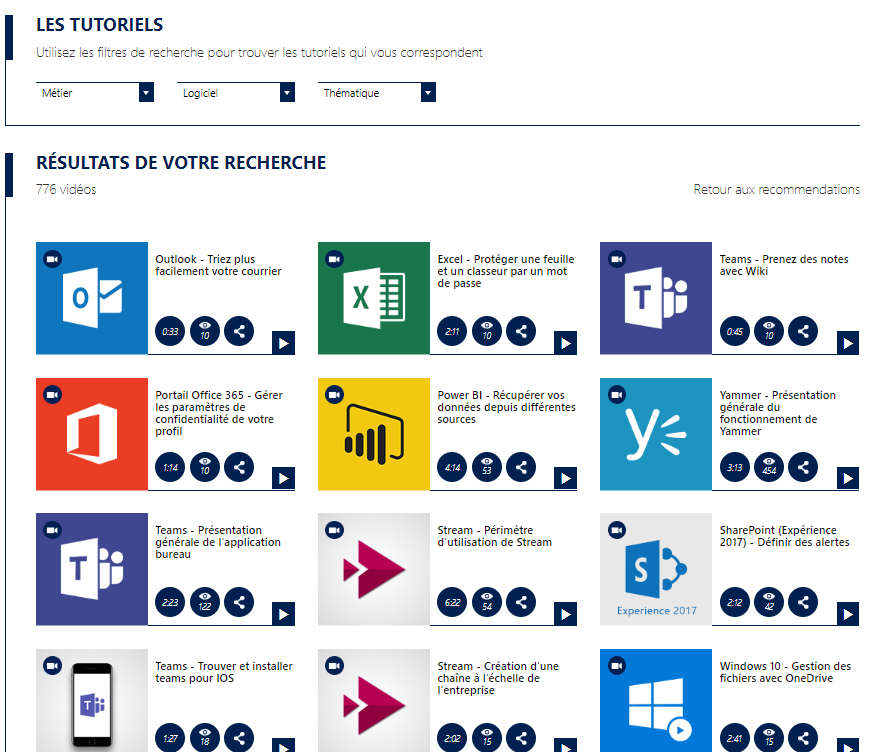Viewport: 888px width, 752px height.
Task: Share the Outlook Triez plus facilement tutorial
Action: [239, 331]
